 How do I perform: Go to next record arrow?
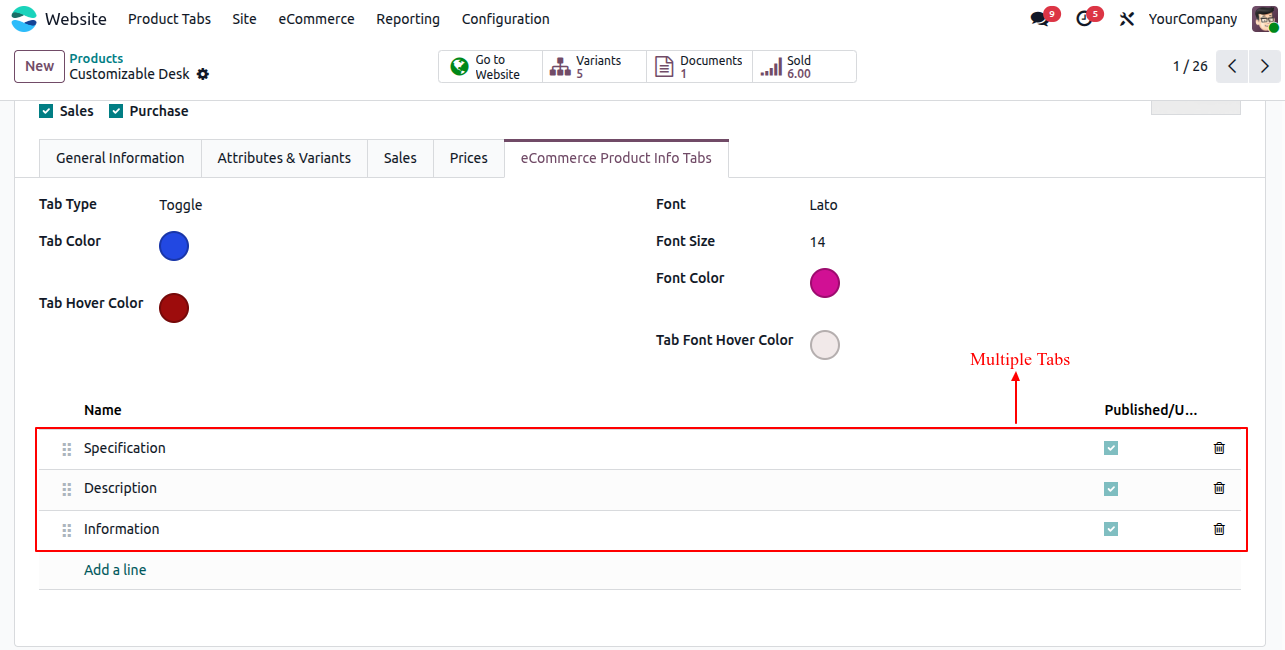coord(1265,66)
